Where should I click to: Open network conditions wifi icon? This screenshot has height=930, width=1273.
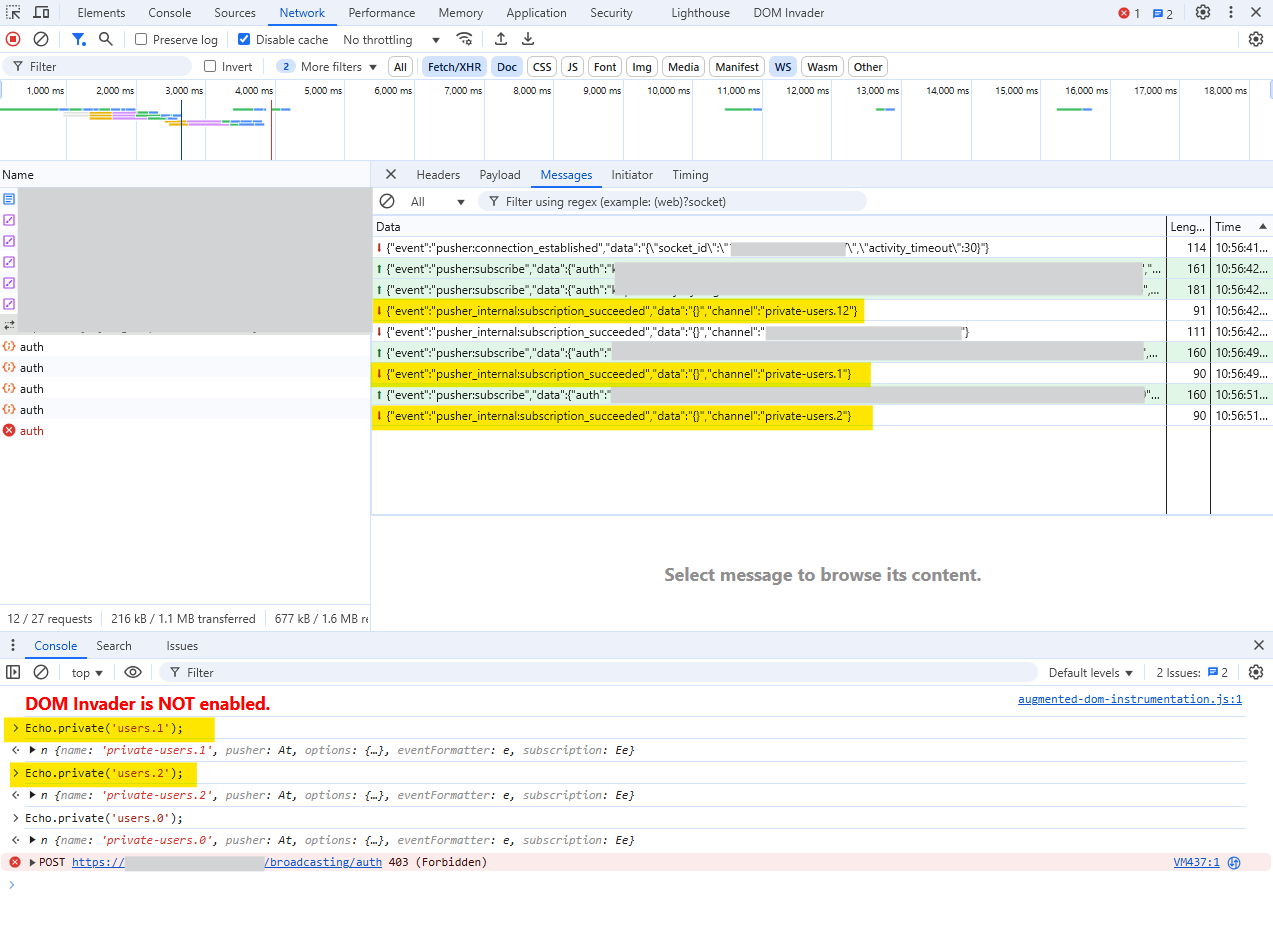click(x=465, y=39)
